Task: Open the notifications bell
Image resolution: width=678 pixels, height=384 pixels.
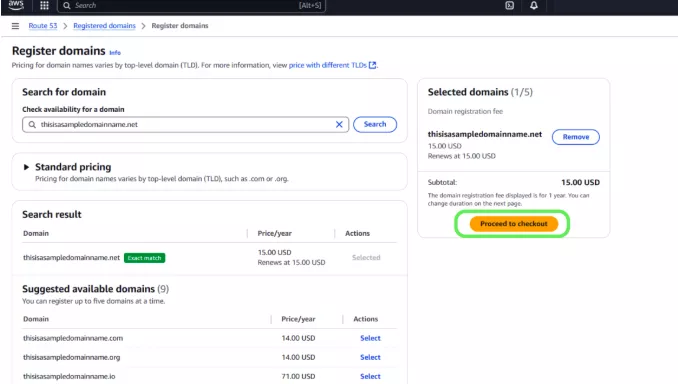Action: 534,6
